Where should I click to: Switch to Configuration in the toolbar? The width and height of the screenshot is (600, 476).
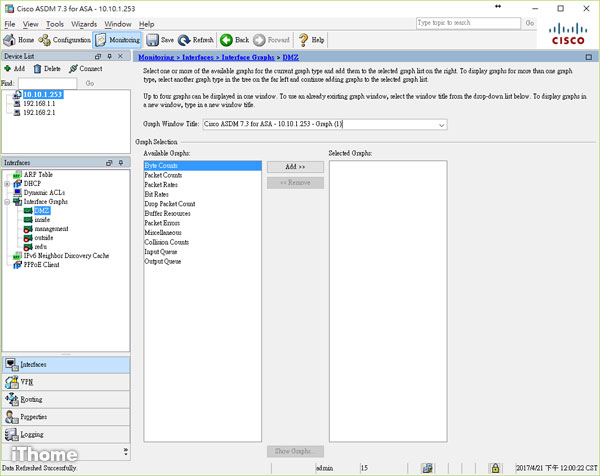(x=64, y=40)
